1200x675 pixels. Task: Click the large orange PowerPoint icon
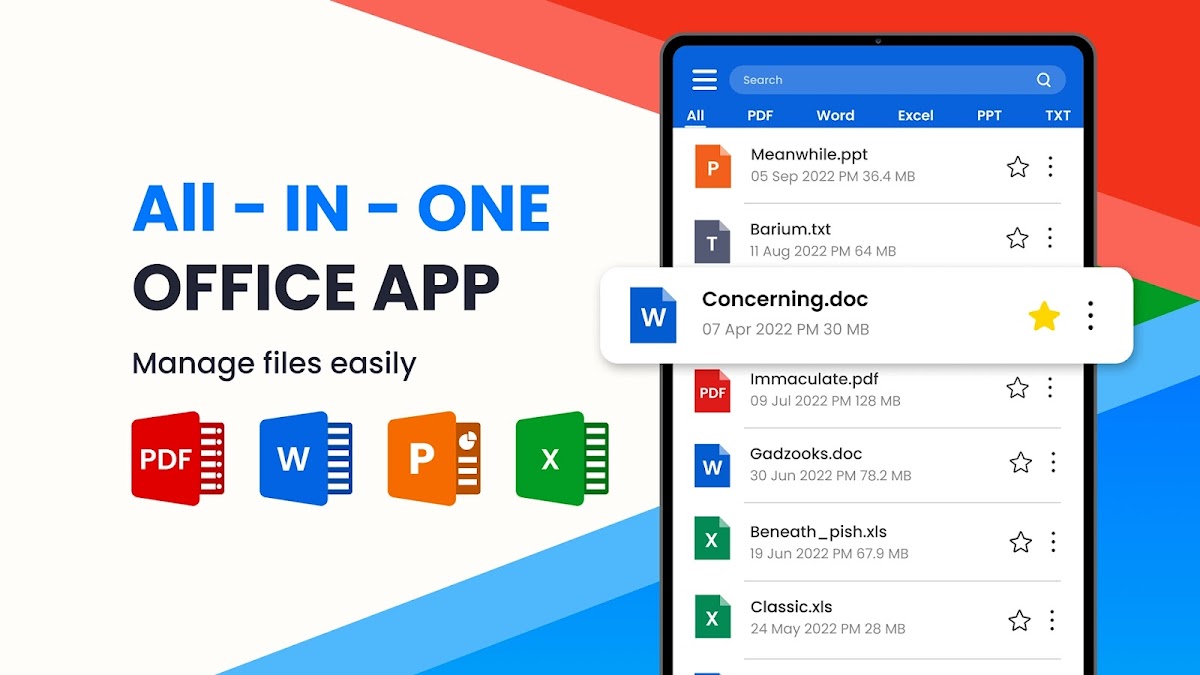point(434,458)
